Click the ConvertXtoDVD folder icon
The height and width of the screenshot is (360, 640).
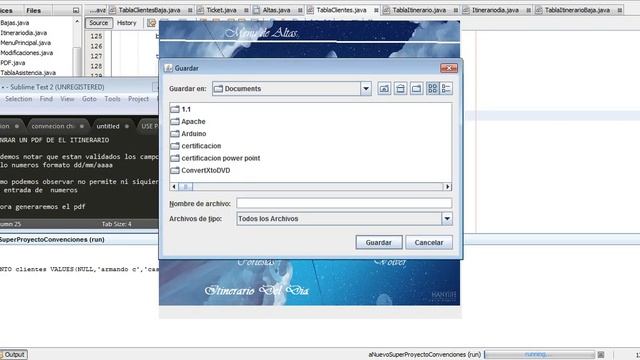coord(175,171)
